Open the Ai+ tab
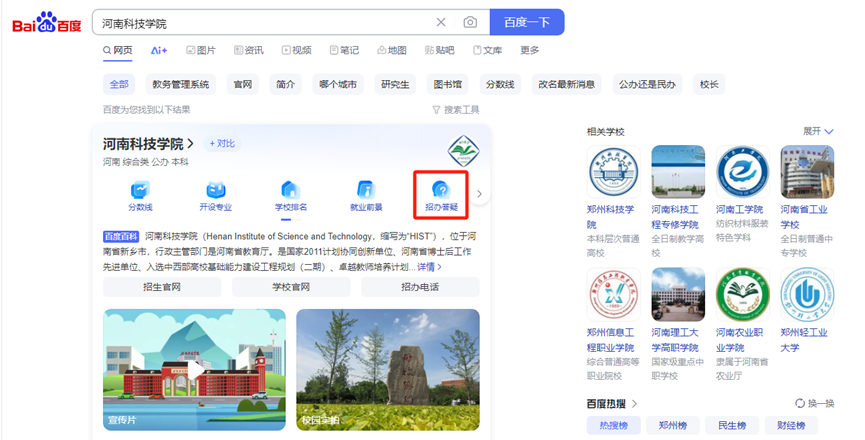 pyautogui.click(x=159, y=50)
